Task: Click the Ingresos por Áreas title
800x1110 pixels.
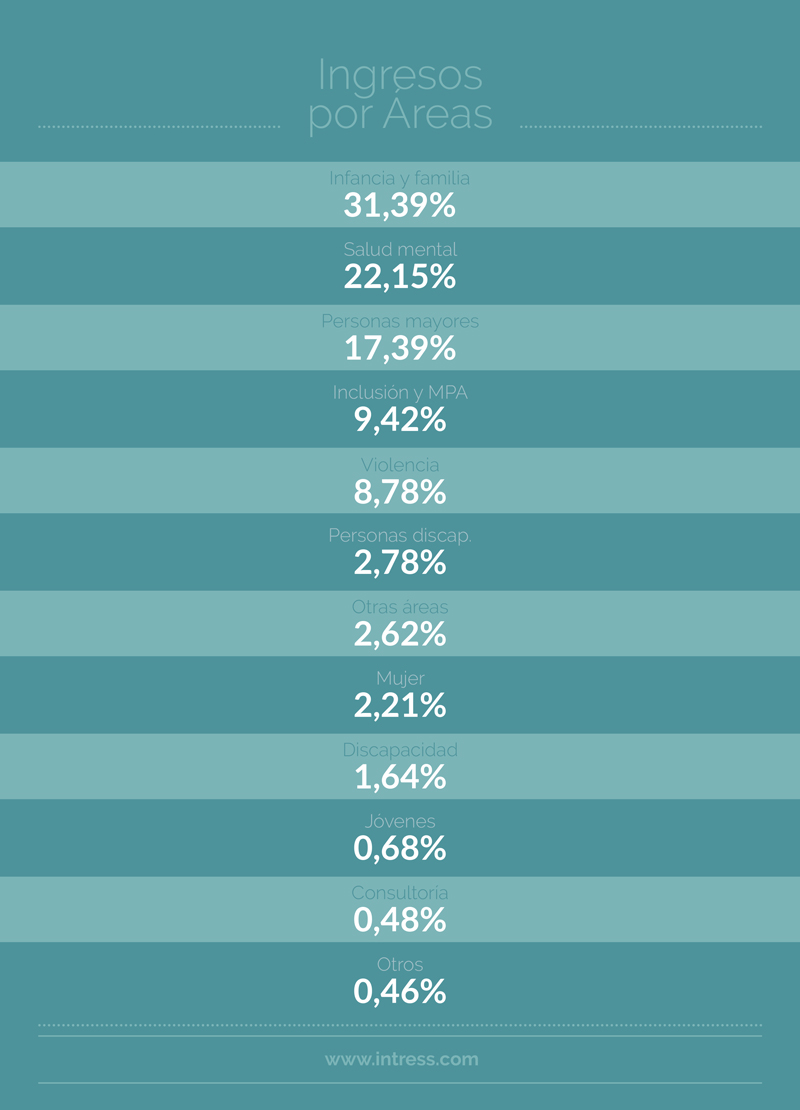Action: click(400, 95)
